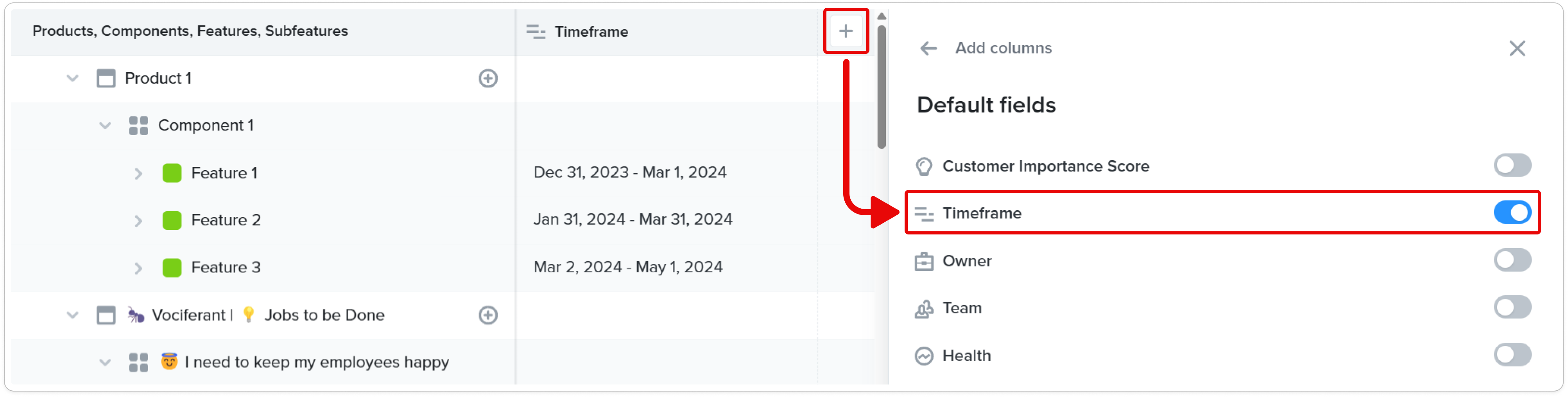Expand Feature 2 subfeatures
This screenshot has height=397, width=1568.
coord(138,221)
